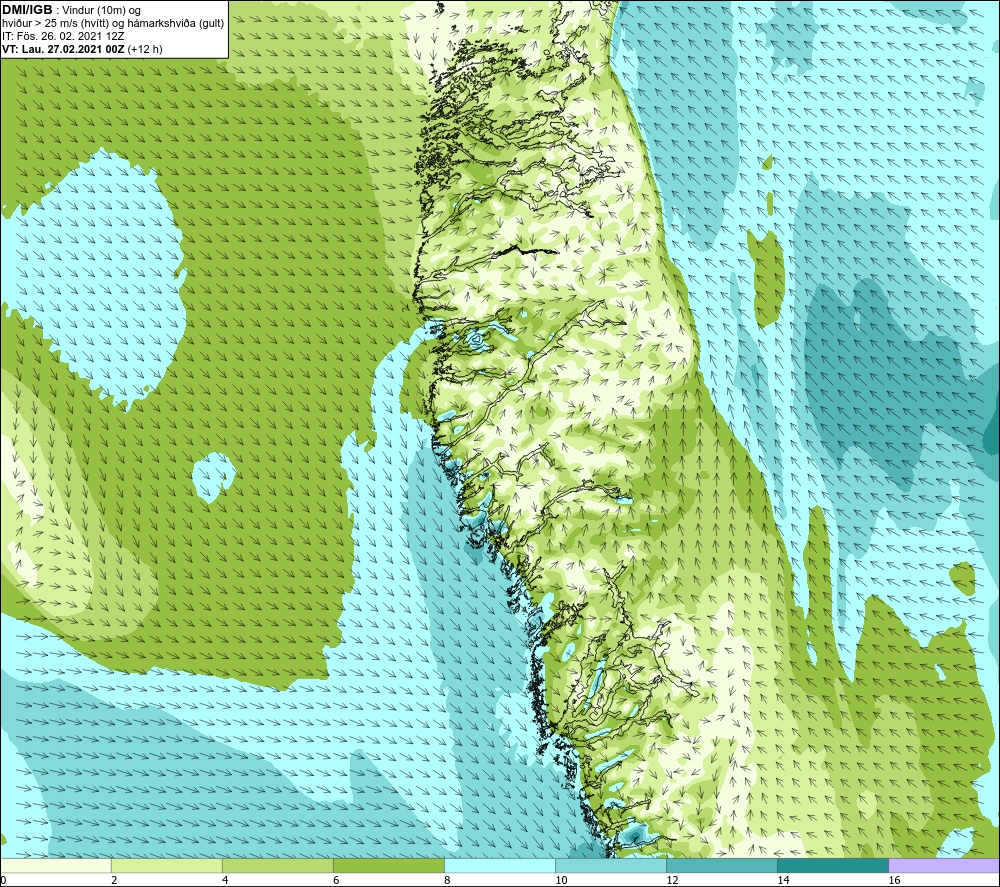
Task: Click the legend scale value "2"
Action: [x=114, y=880]
